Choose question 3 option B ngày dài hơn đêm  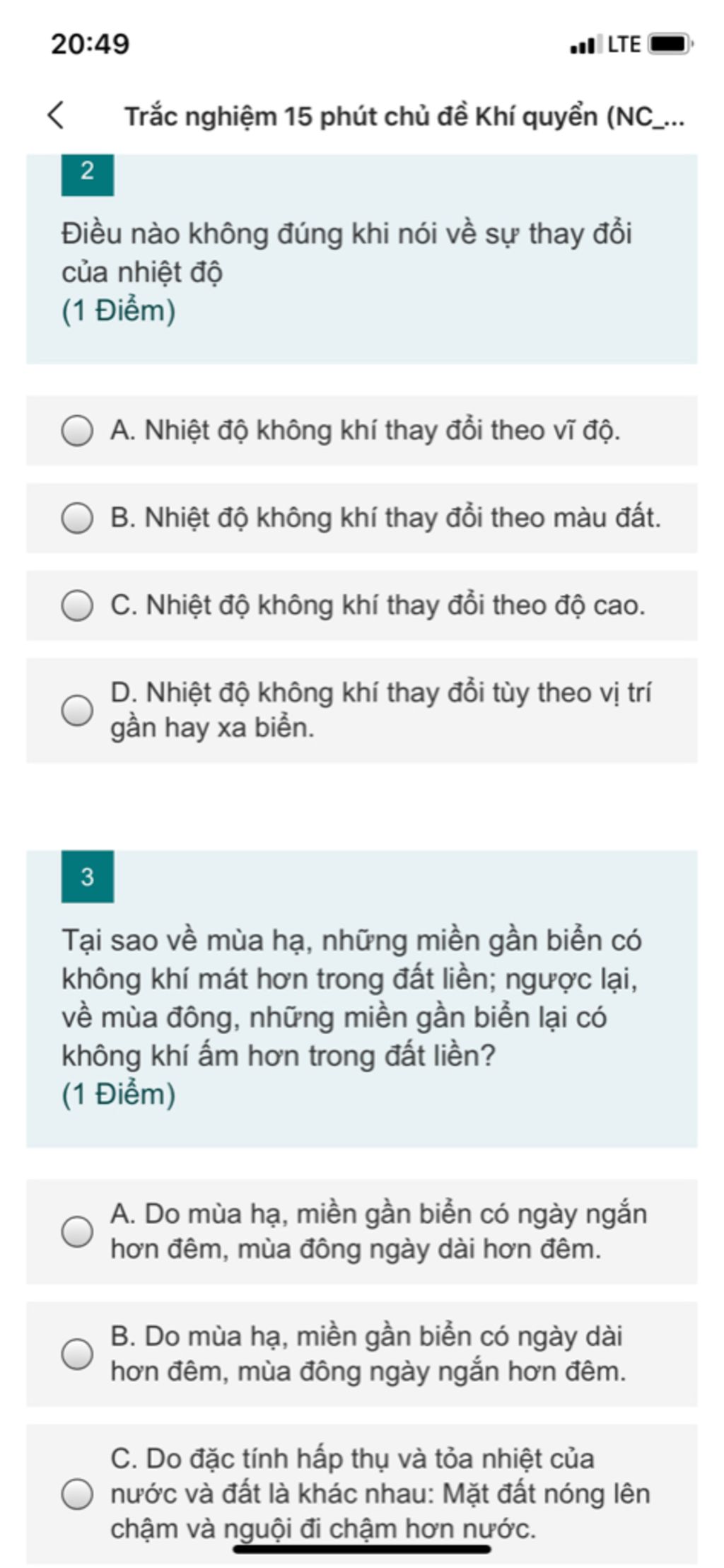point(362,1354)
